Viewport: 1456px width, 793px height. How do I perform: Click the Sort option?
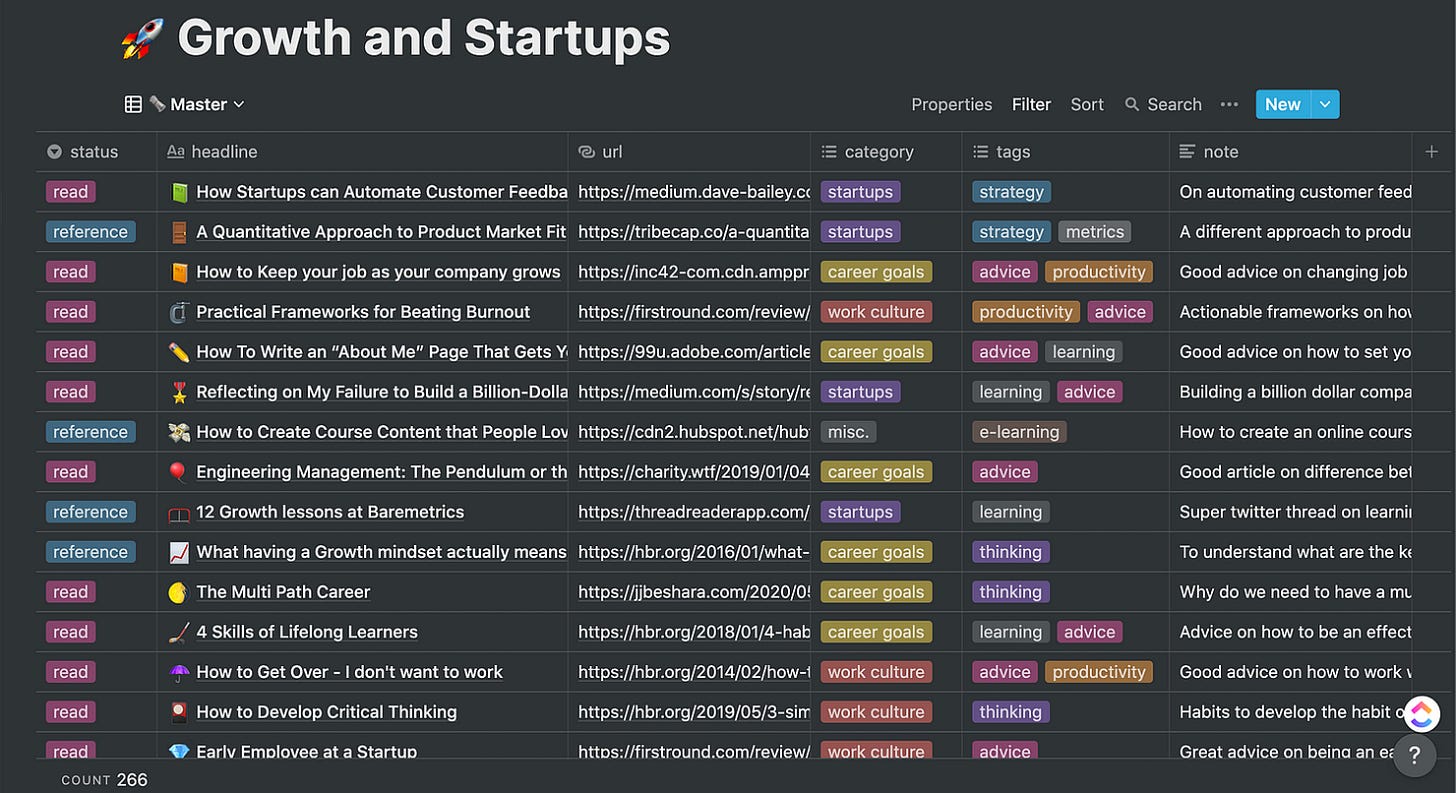point(1087,104)
